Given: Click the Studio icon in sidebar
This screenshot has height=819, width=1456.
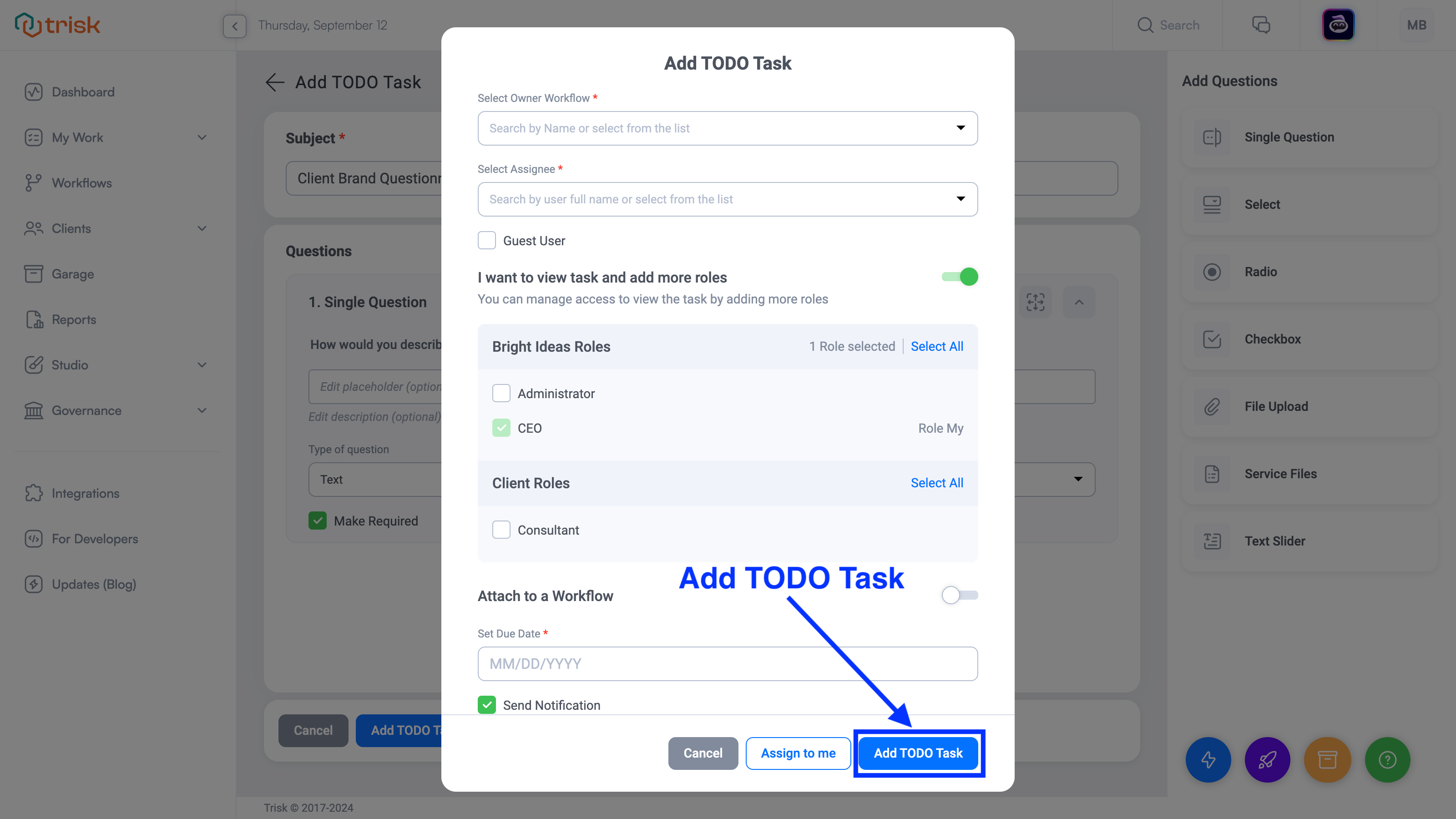Looking at the screenshot, I should click(x=33, y=364).
